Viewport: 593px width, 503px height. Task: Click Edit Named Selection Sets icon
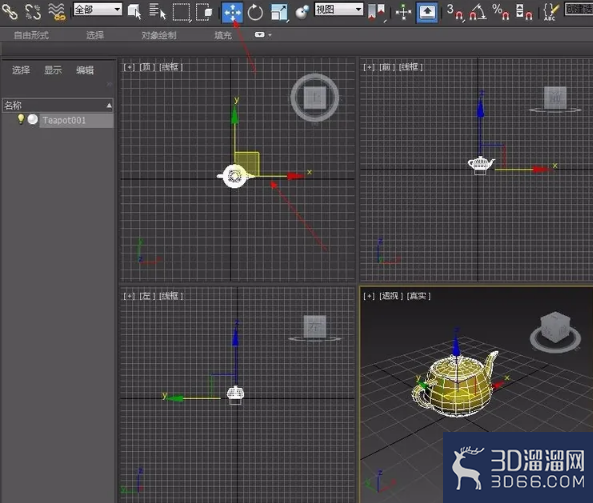click(551, 12)
